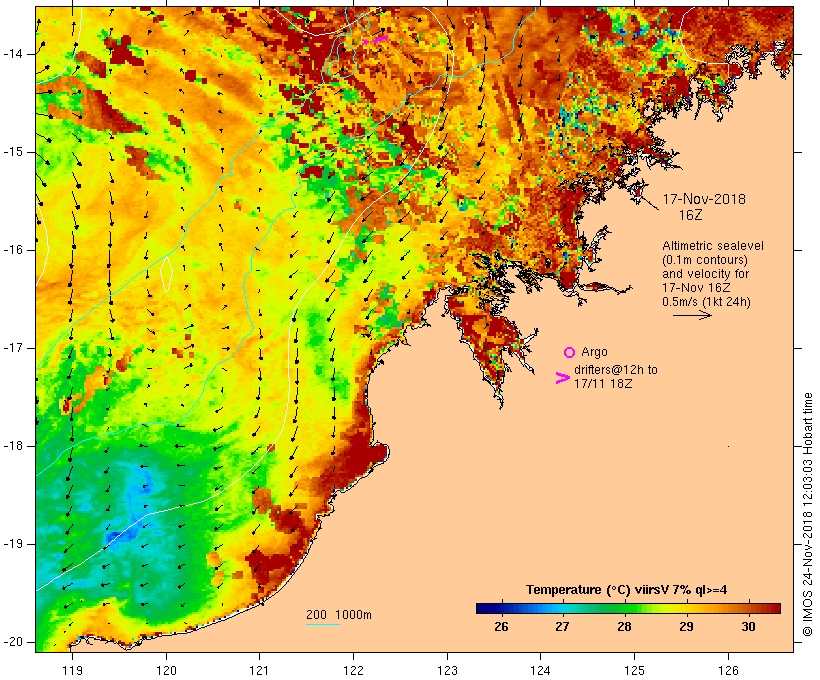Click the color bar value '26'

pos(501,627)
